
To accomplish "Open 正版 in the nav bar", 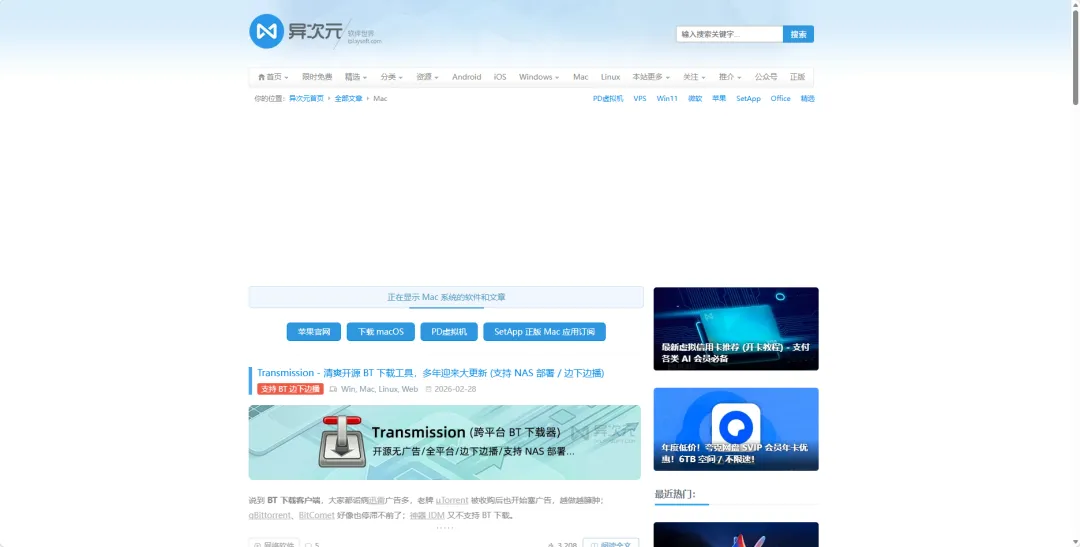I will 798,77.
